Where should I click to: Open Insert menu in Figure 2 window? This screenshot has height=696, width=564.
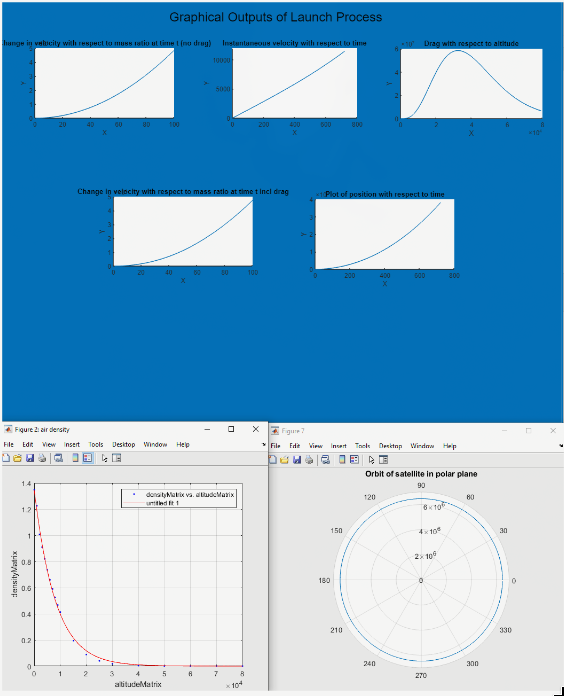71,444
